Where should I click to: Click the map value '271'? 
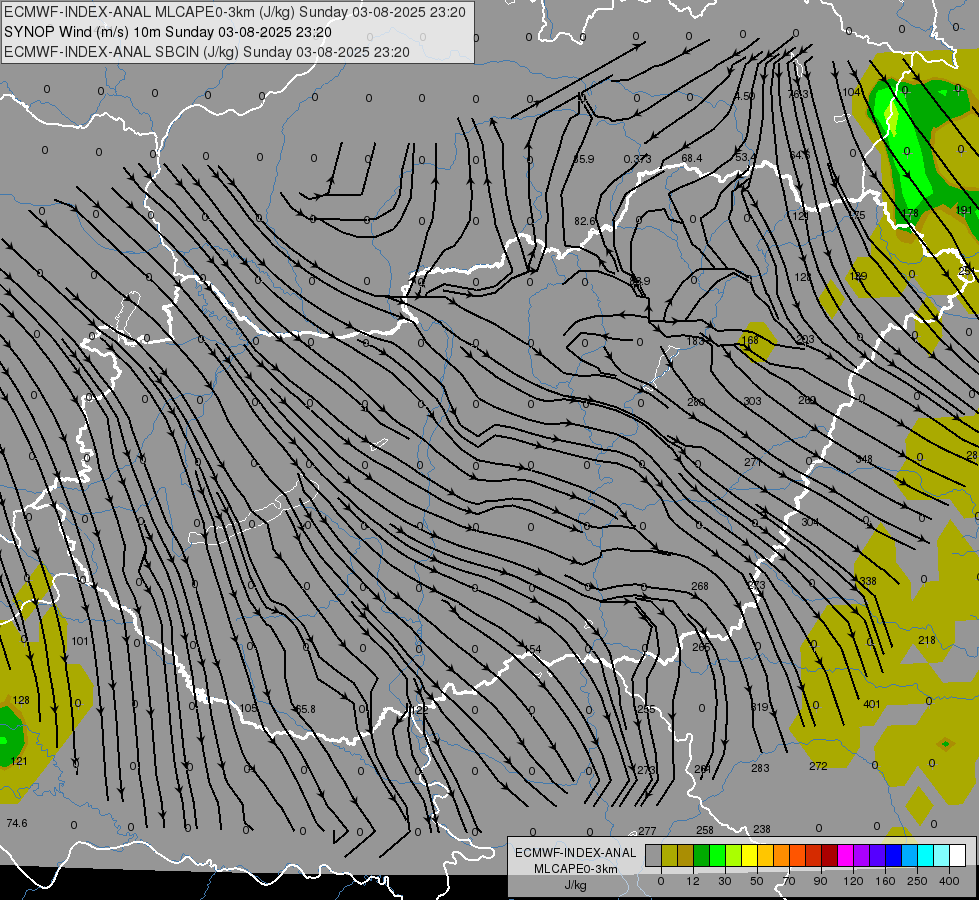coord(752,462)
